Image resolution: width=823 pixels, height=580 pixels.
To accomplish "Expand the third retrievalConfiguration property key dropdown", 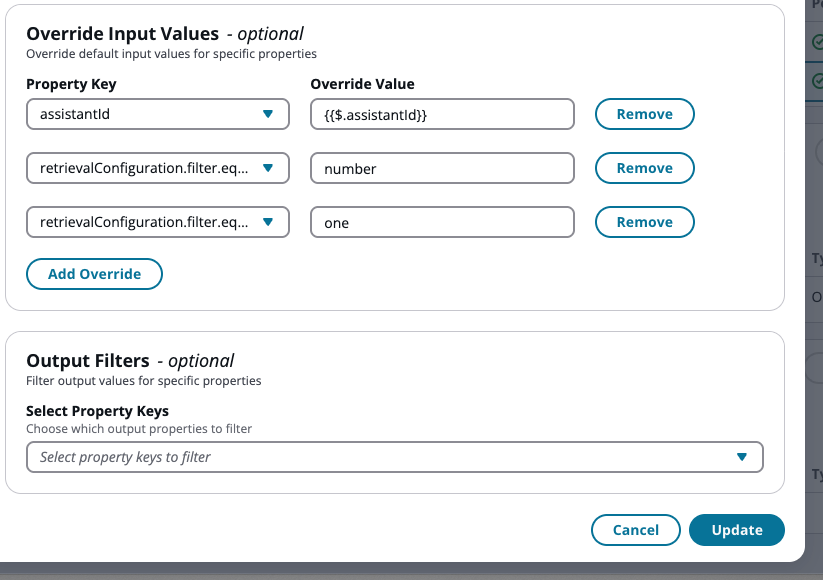I will tap(155, 222).
